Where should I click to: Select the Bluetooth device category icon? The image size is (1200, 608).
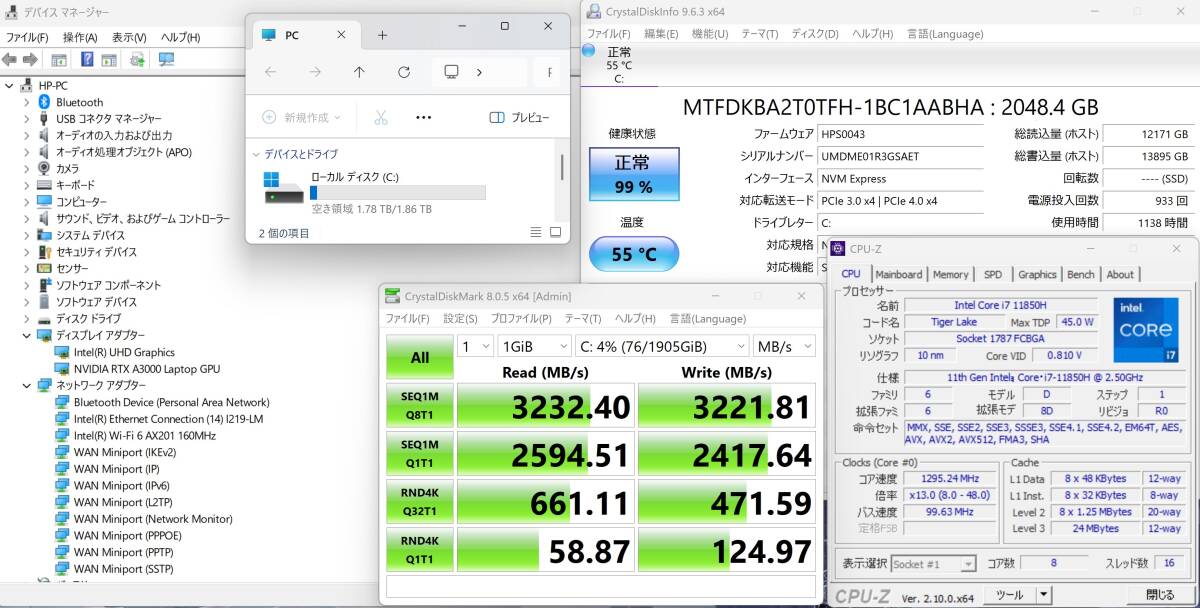[44, 102]
